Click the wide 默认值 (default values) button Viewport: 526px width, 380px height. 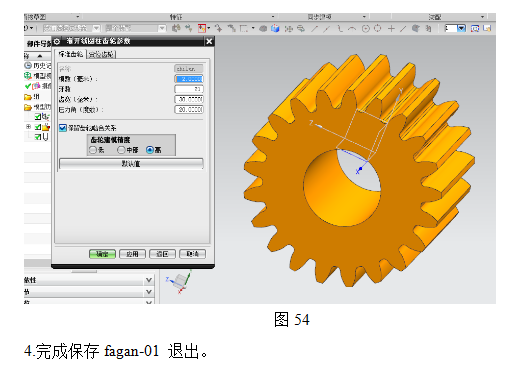pos(131,164)
